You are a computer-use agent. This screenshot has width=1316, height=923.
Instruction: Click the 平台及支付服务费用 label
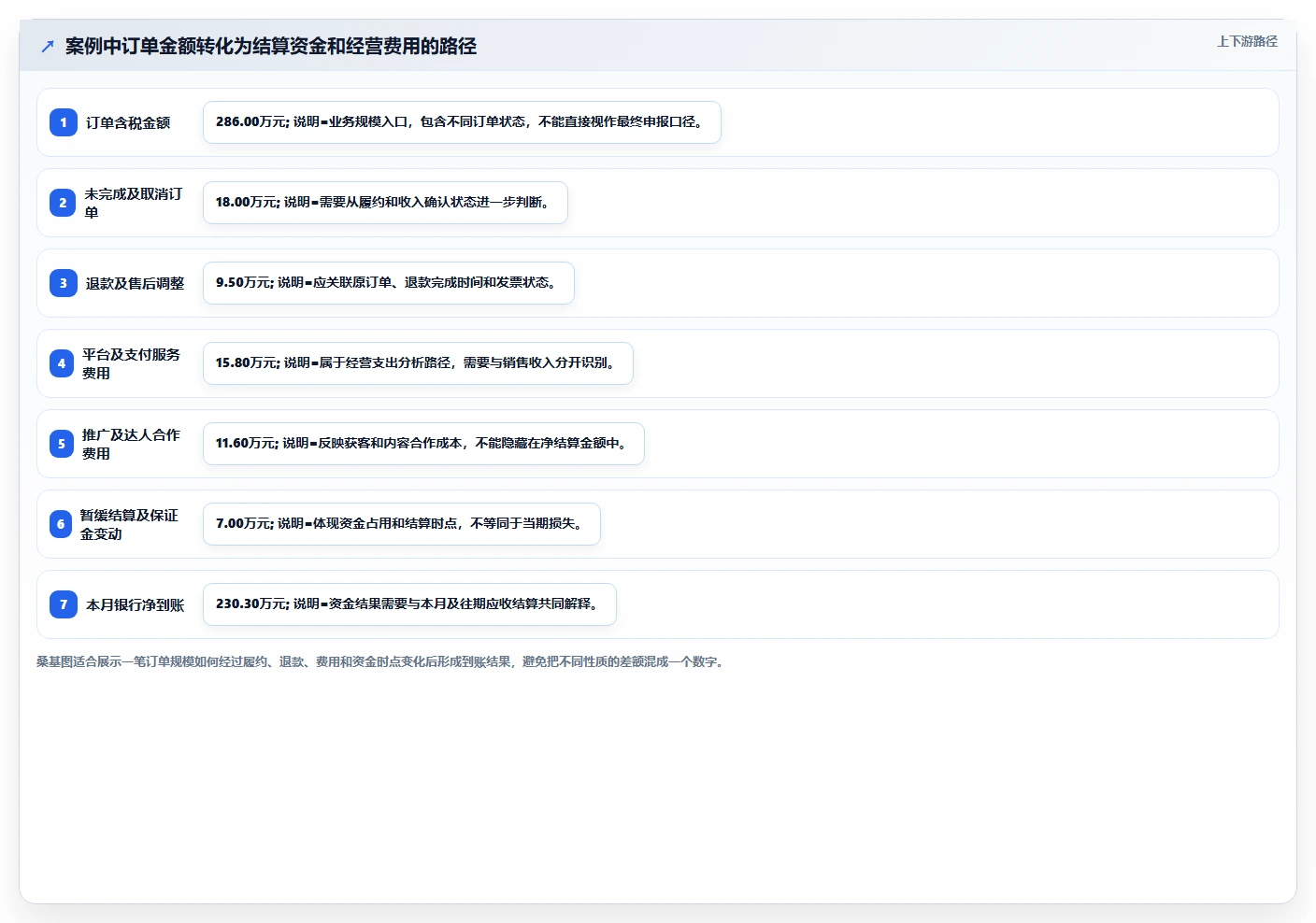[x=132, y=363]
